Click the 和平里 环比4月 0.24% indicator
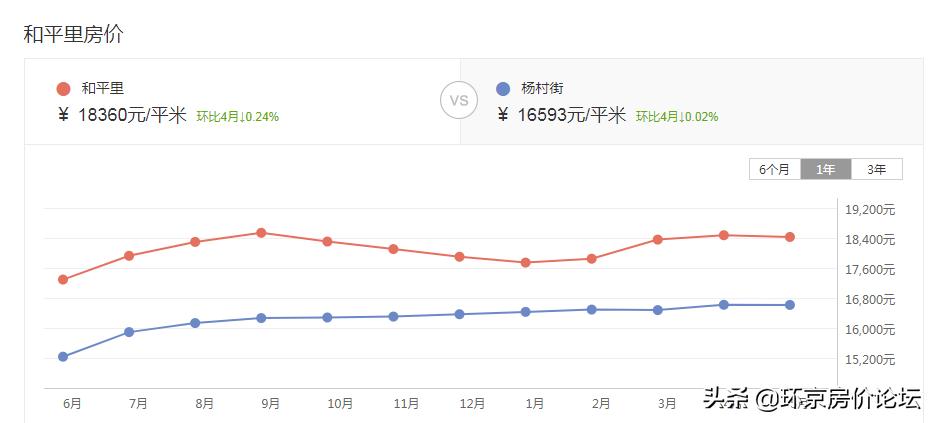This screenshot has height=423, width=934. [237, 117]
